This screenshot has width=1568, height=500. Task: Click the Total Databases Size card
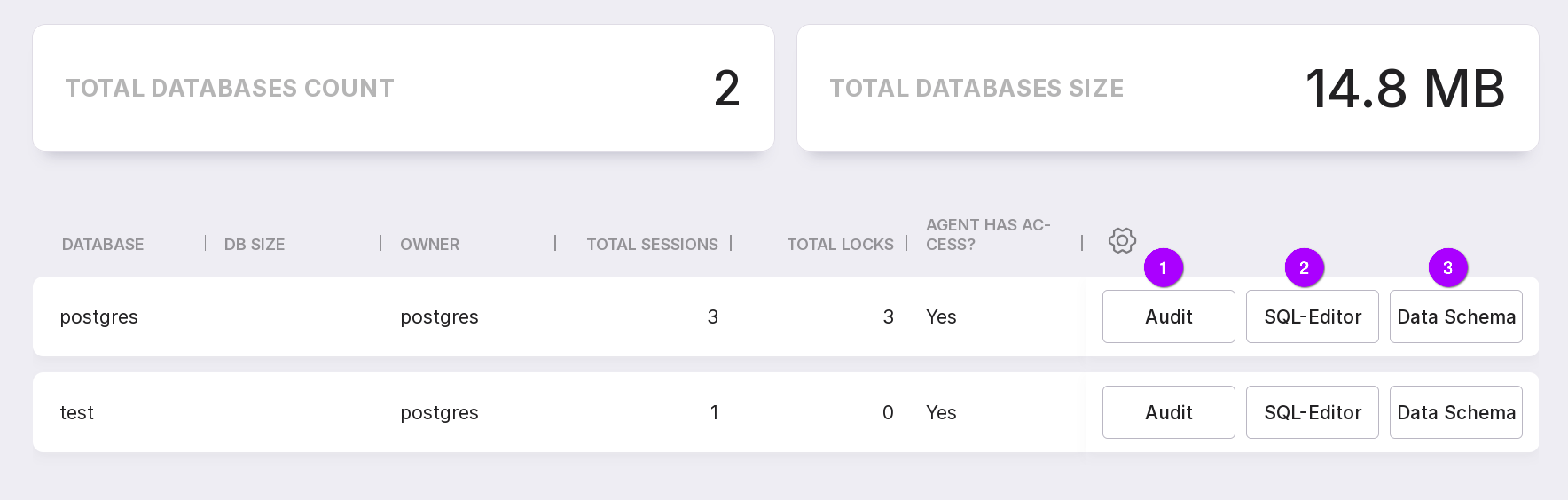pos(1168,88)
